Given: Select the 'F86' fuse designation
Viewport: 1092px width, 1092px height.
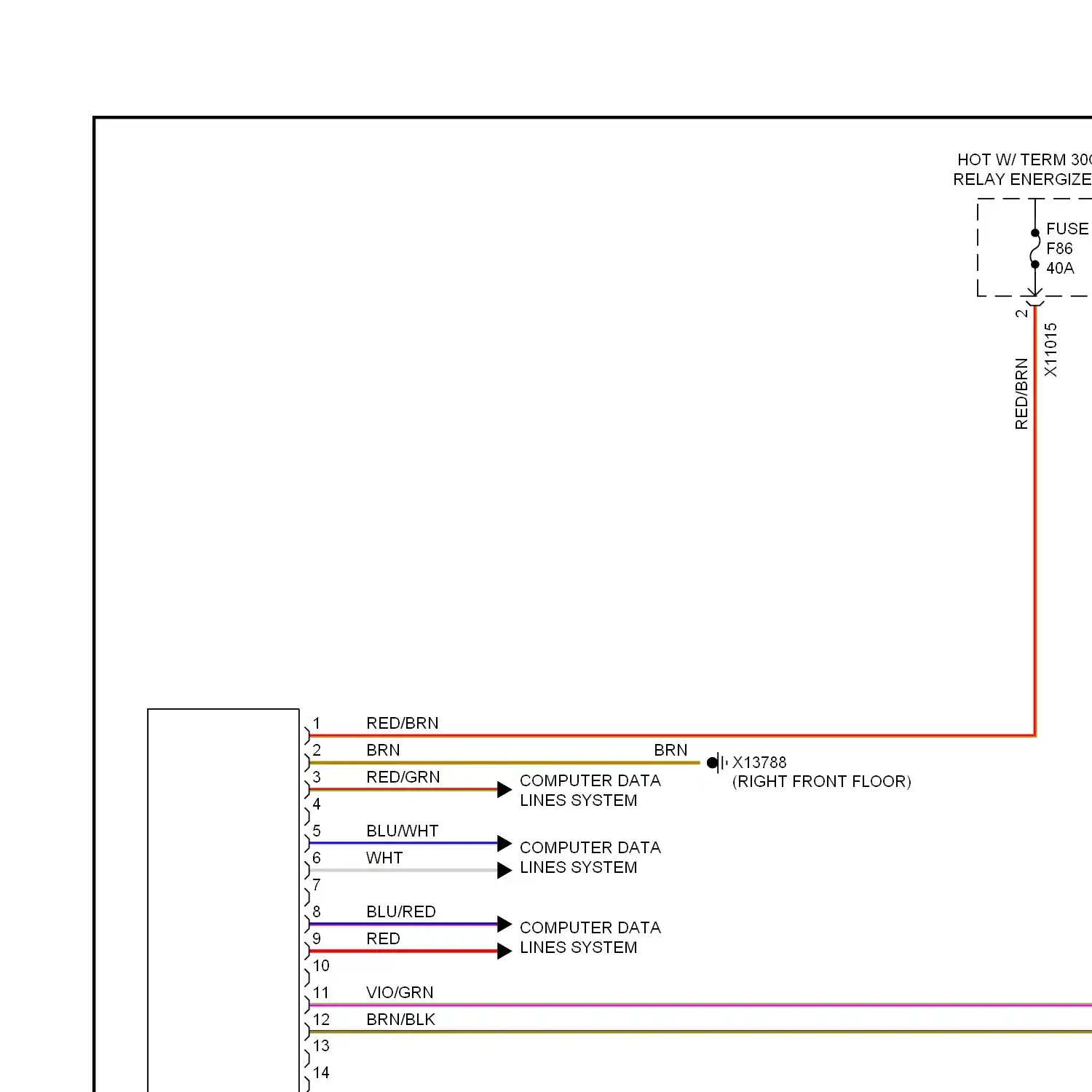Looking at the screenshot, I should click(x=1059, y=248).
